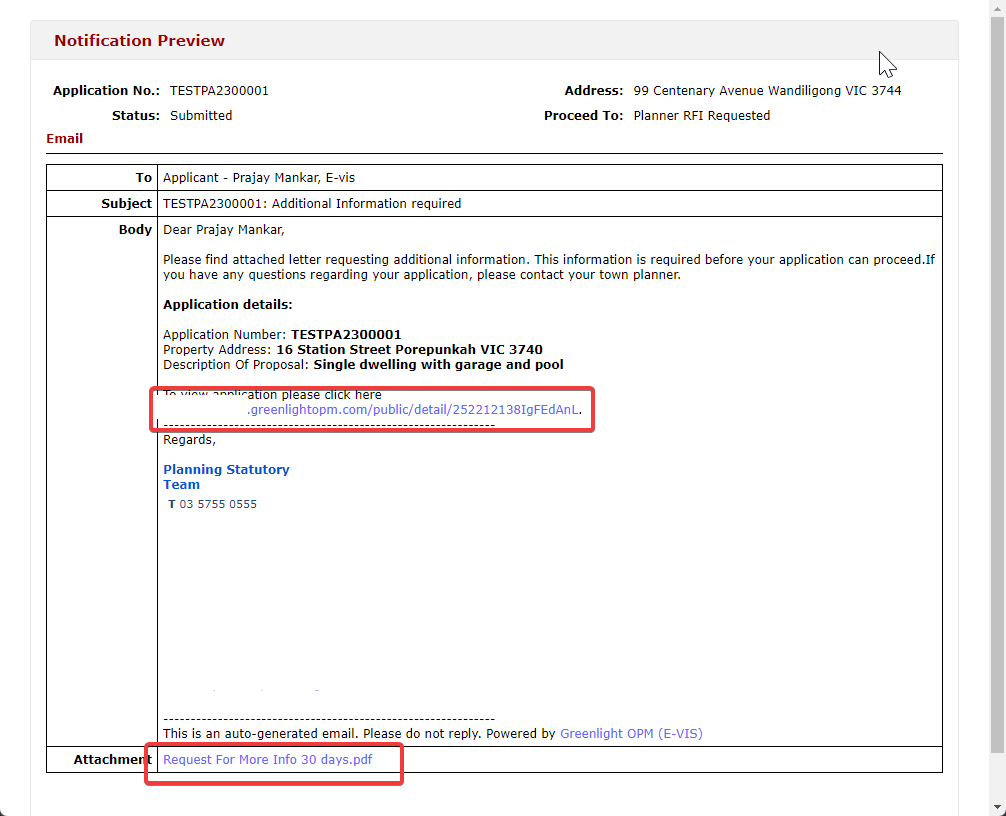Click the Submitted status value
Screen dimensions: 1006x816
coord(201,116)
